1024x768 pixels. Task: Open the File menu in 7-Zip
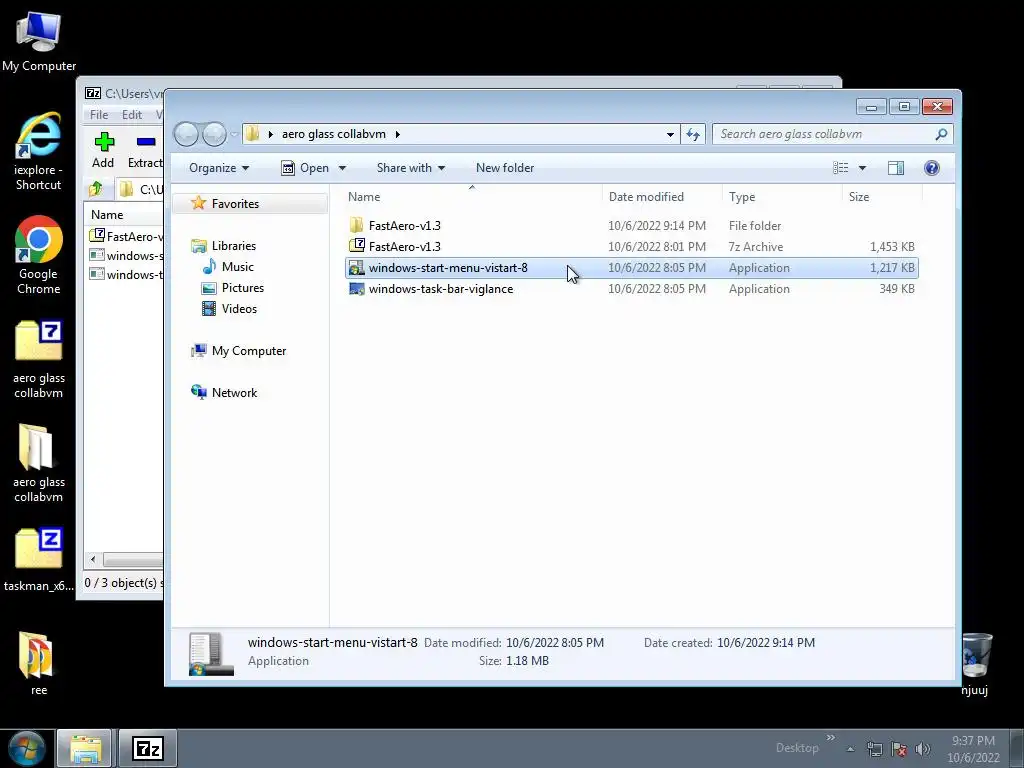[x=99, y=114]
